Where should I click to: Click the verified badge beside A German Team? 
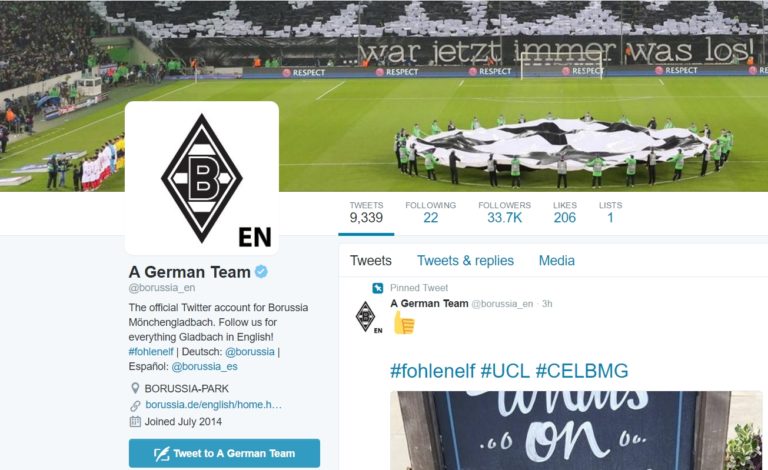[262, 271]
